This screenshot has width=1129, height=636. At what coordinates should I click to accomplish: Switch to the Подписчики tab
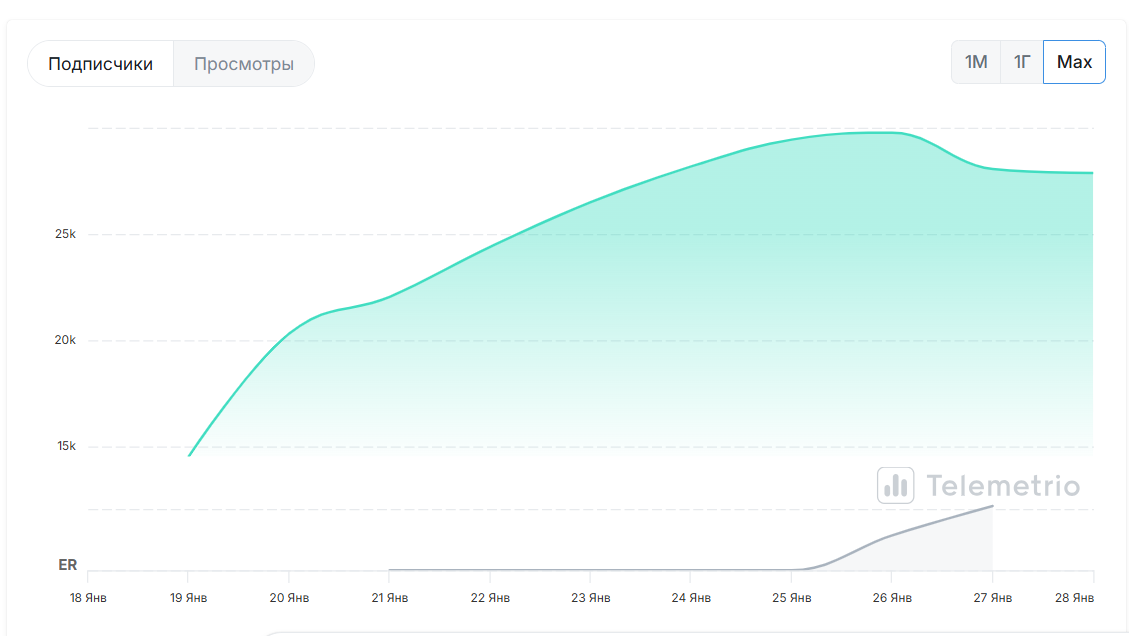pos(100,64)
